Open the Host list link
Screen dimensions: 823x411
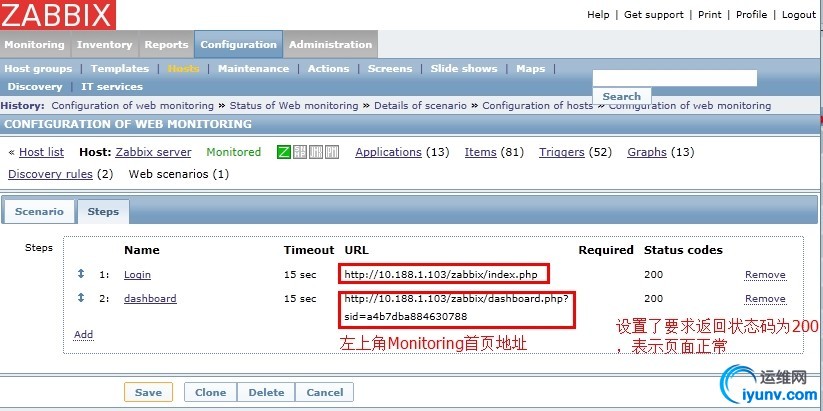click(x=41, y=152)
